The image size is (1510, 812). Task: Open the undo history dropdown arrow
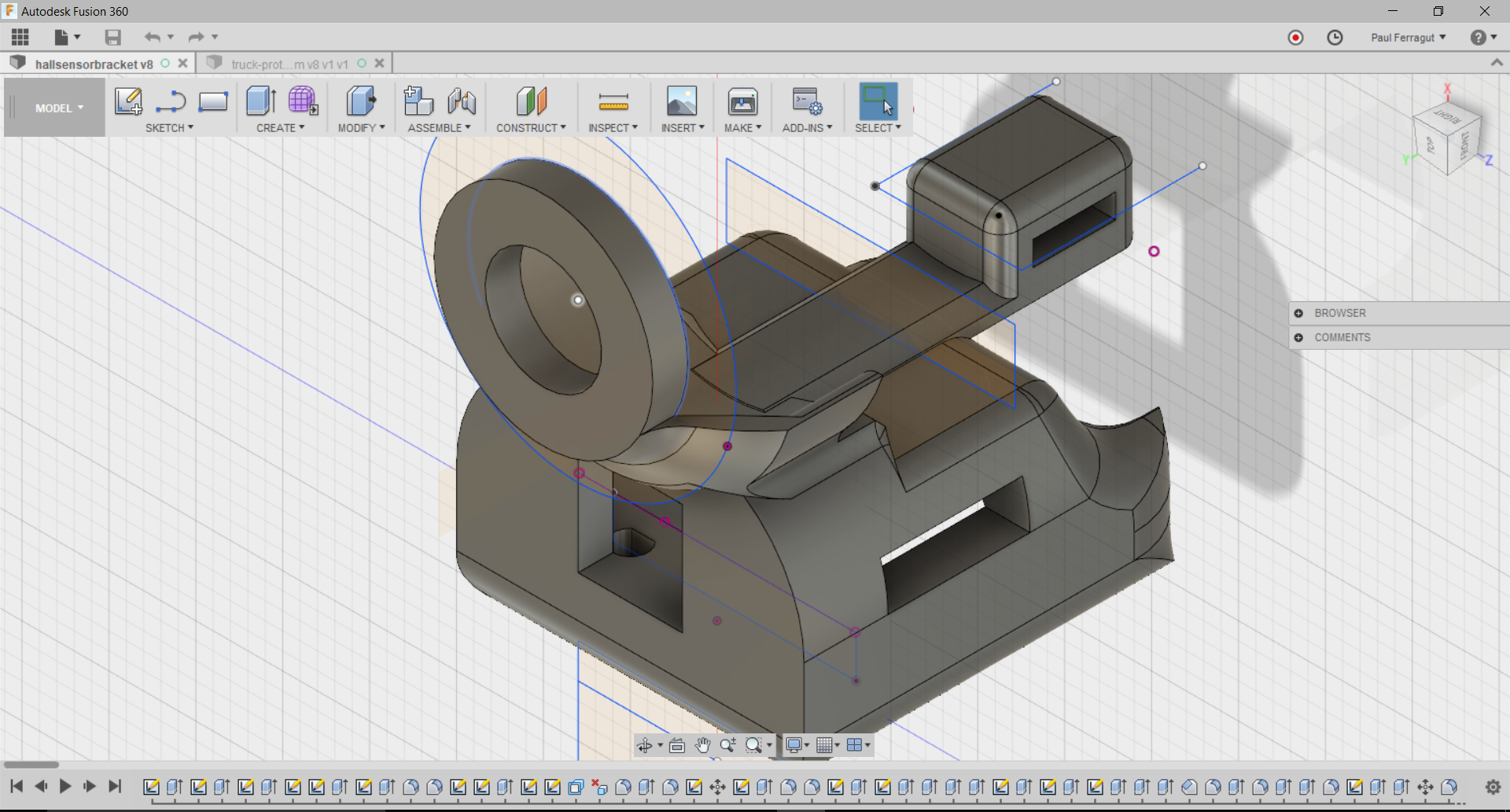tap(170, 37)
